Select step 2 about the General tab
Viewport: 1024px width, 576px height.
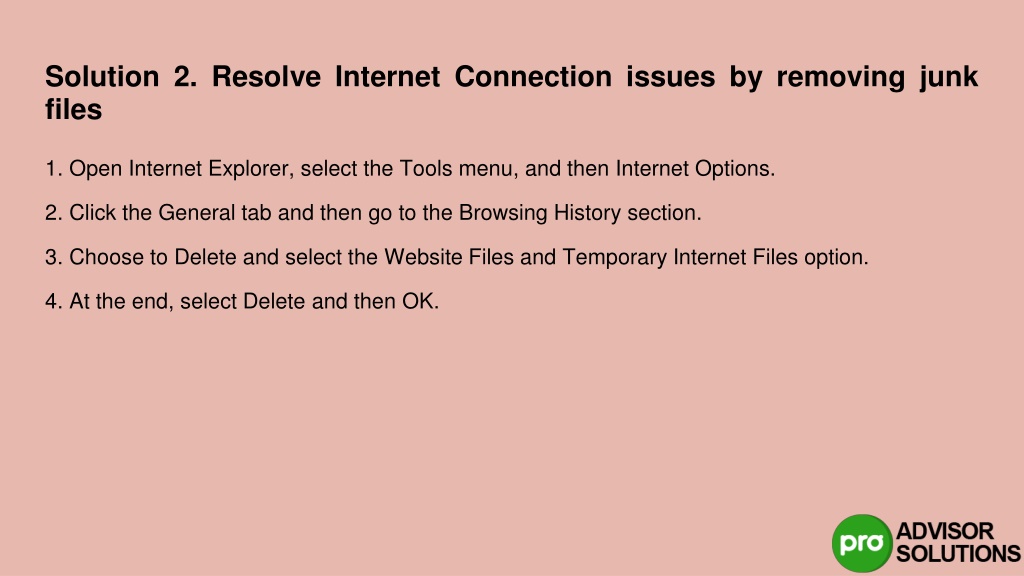click(x=373, y=213)
